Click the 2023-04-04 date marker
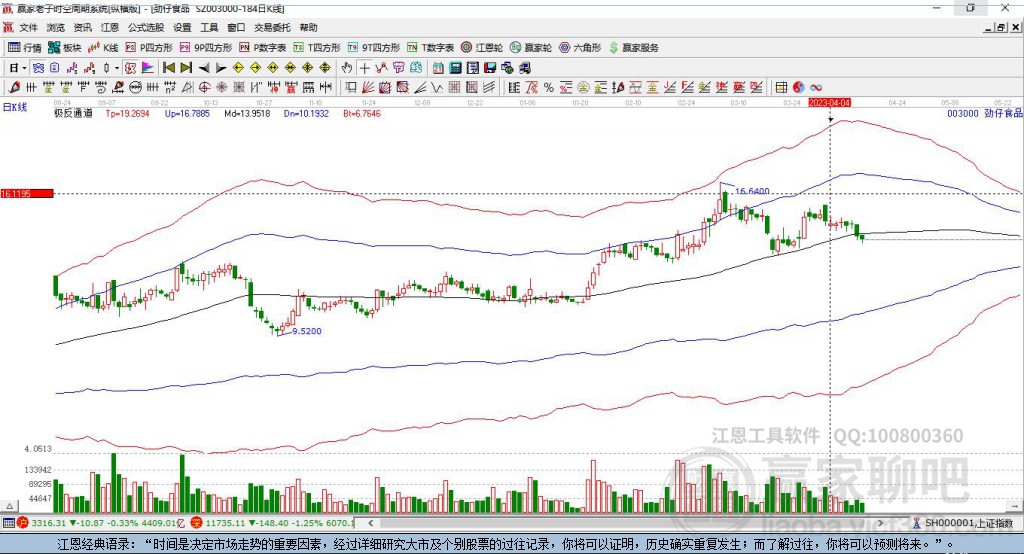 click(829, 103)
